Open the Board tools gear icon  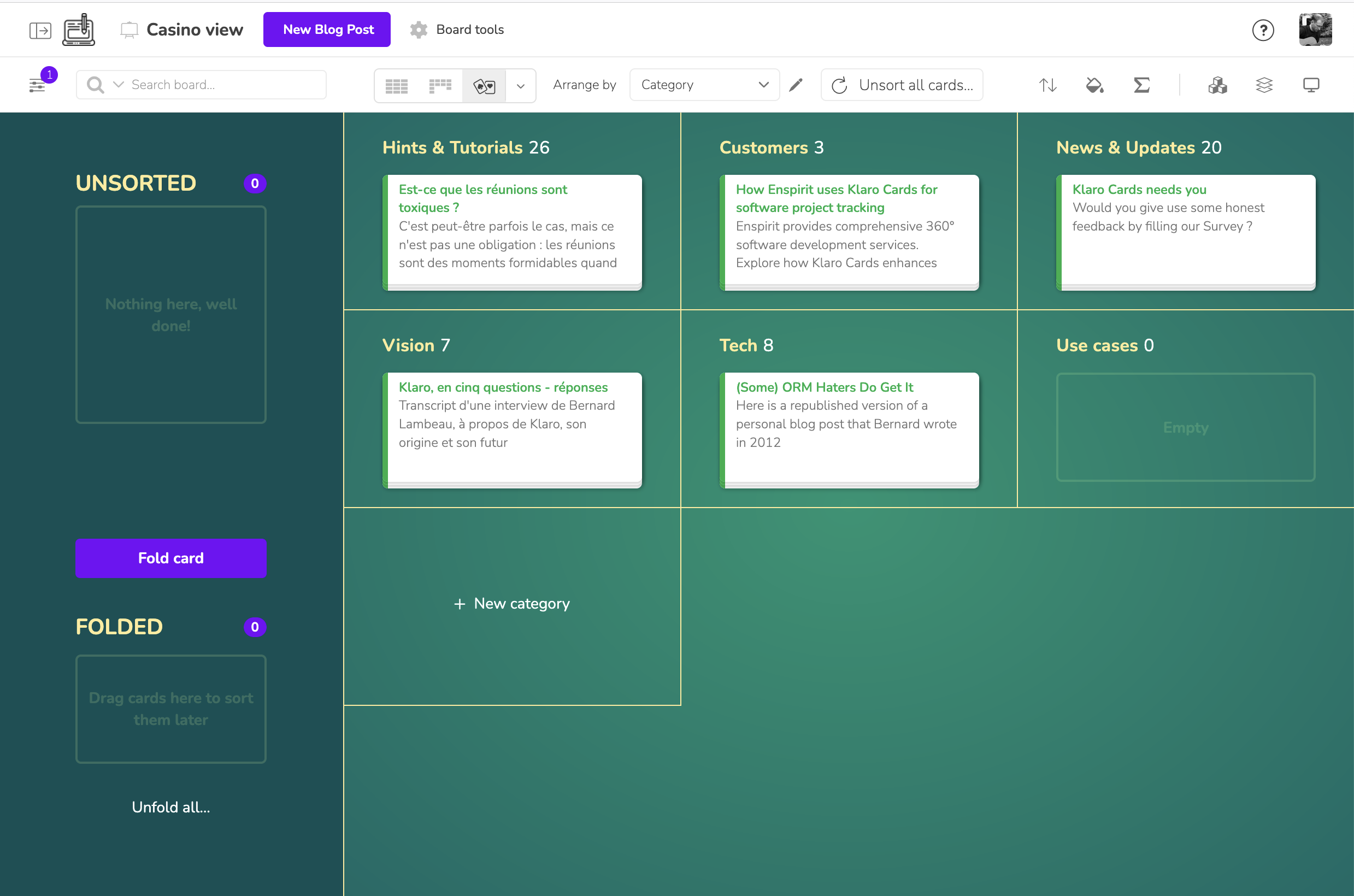click(419, 30)
